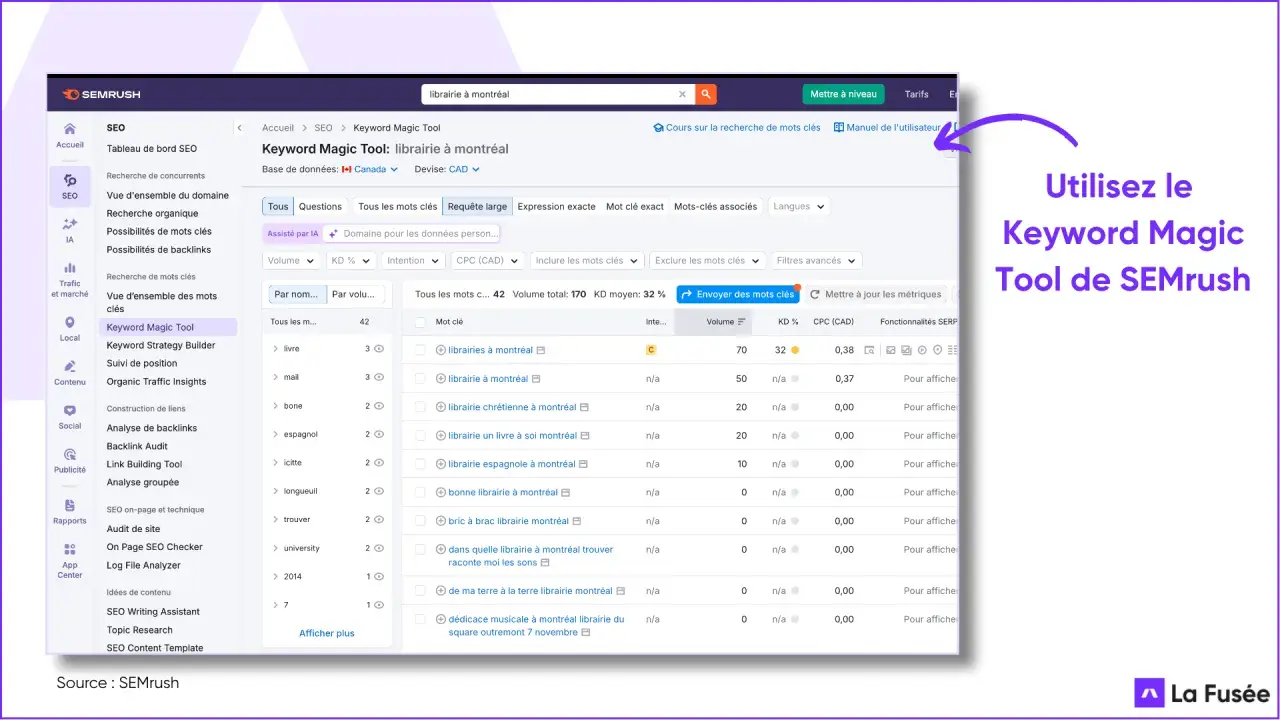Screen dimensions: 1280x720
Task: Open the IA sidebar icon
Action: tap(69, 230)
